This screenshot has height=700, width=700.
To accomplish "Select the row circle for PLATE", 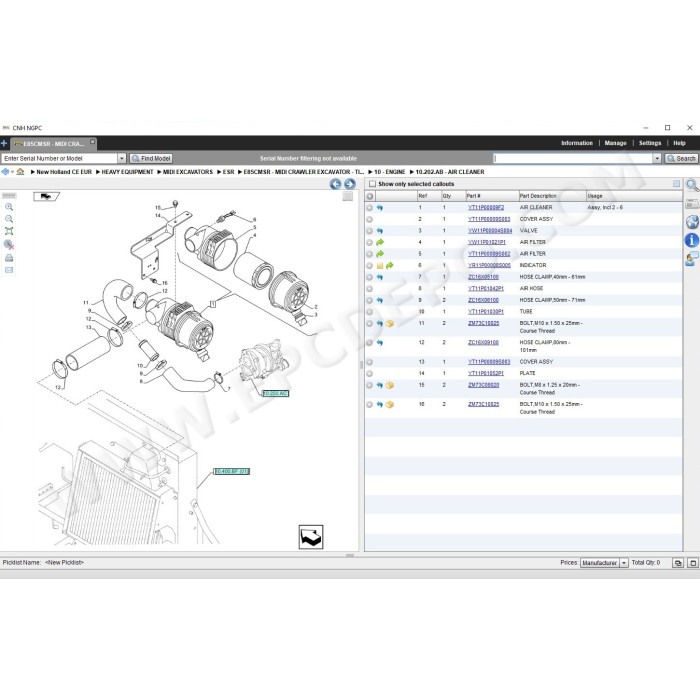I will tap(370, 374).
